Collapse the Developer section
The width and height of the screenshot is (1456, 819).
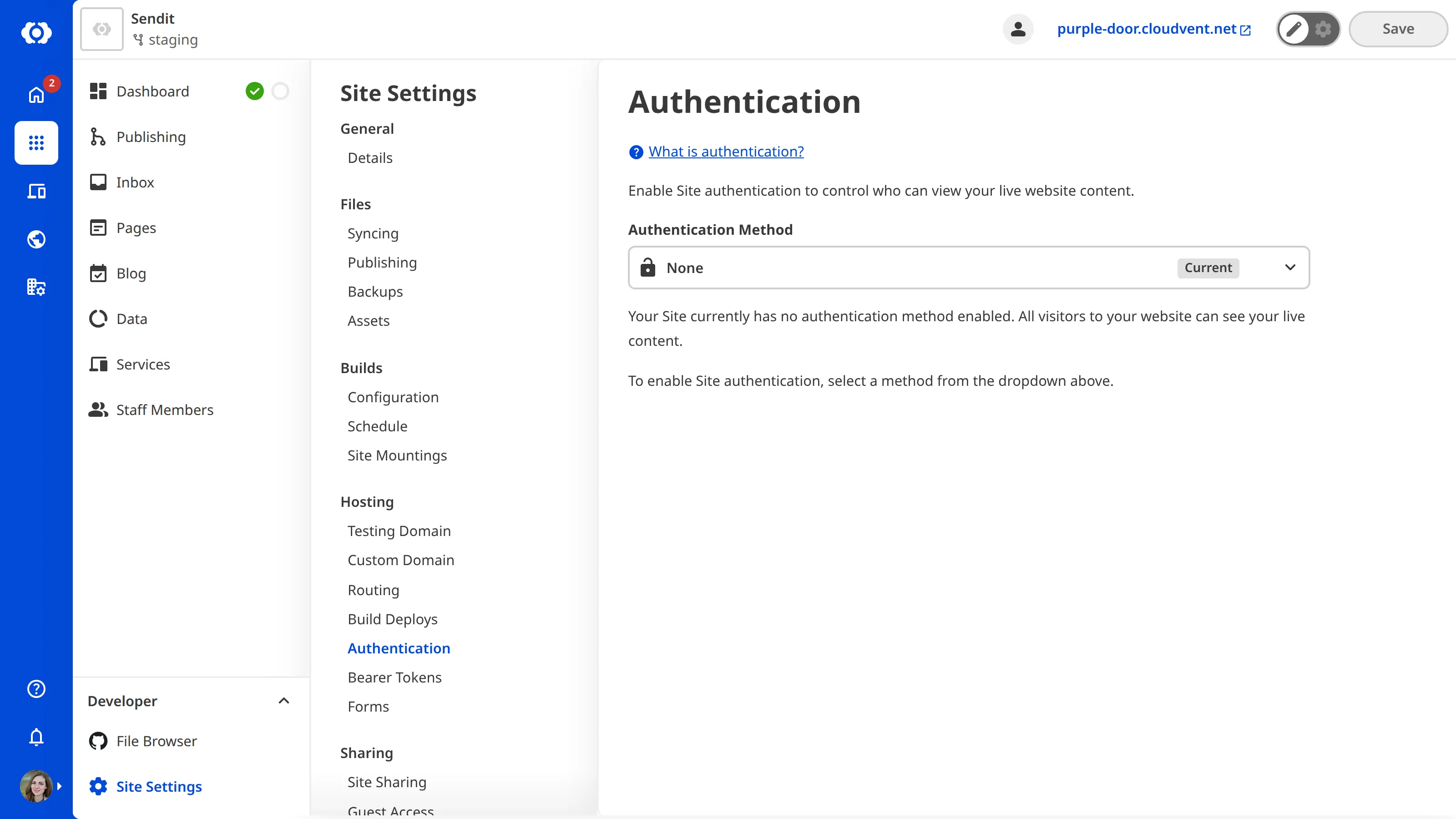click(x=284, y=701)
